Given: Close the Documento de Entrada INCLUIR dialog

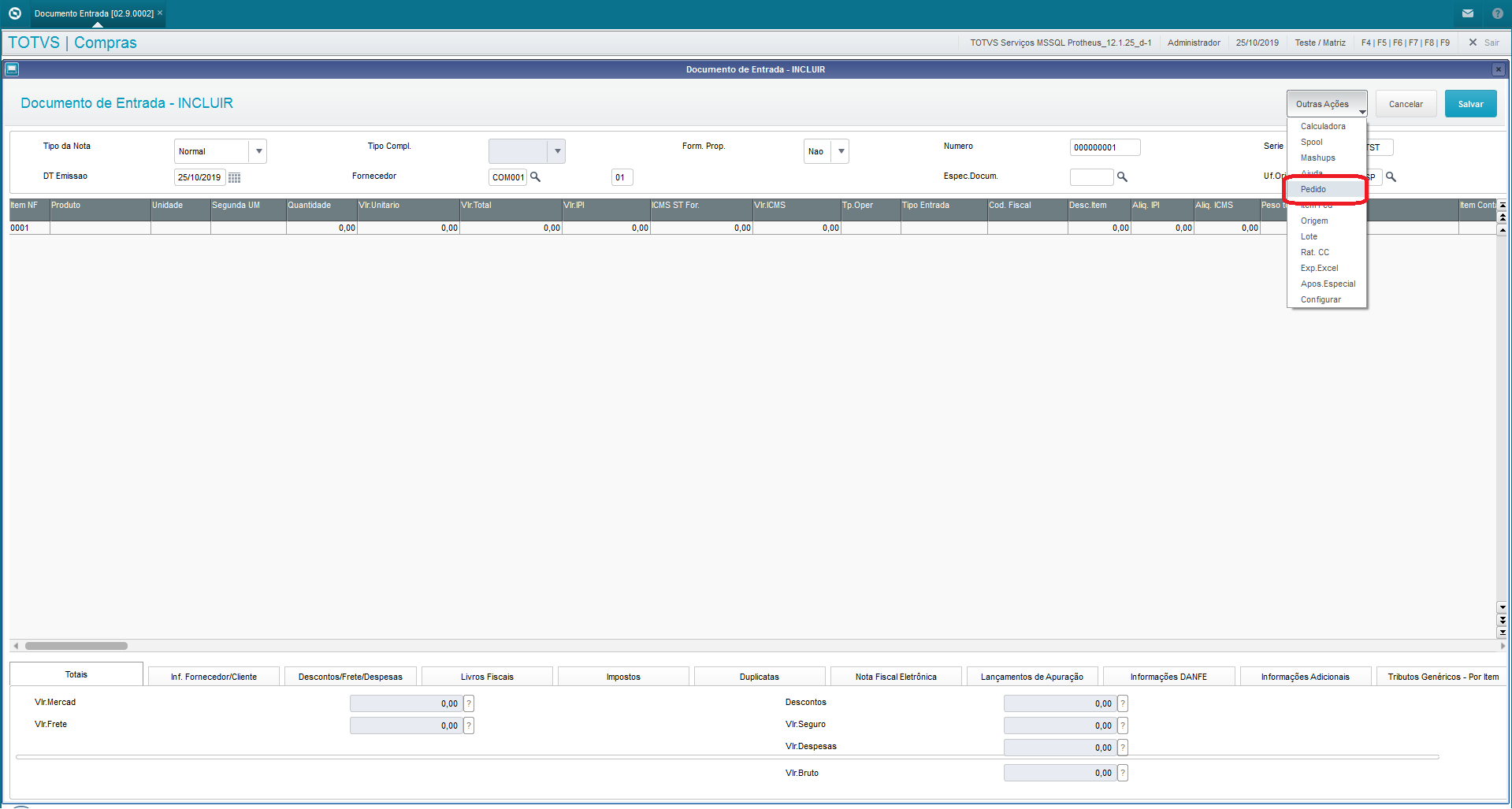Looking at the screenshot, I should (1499, 69).
